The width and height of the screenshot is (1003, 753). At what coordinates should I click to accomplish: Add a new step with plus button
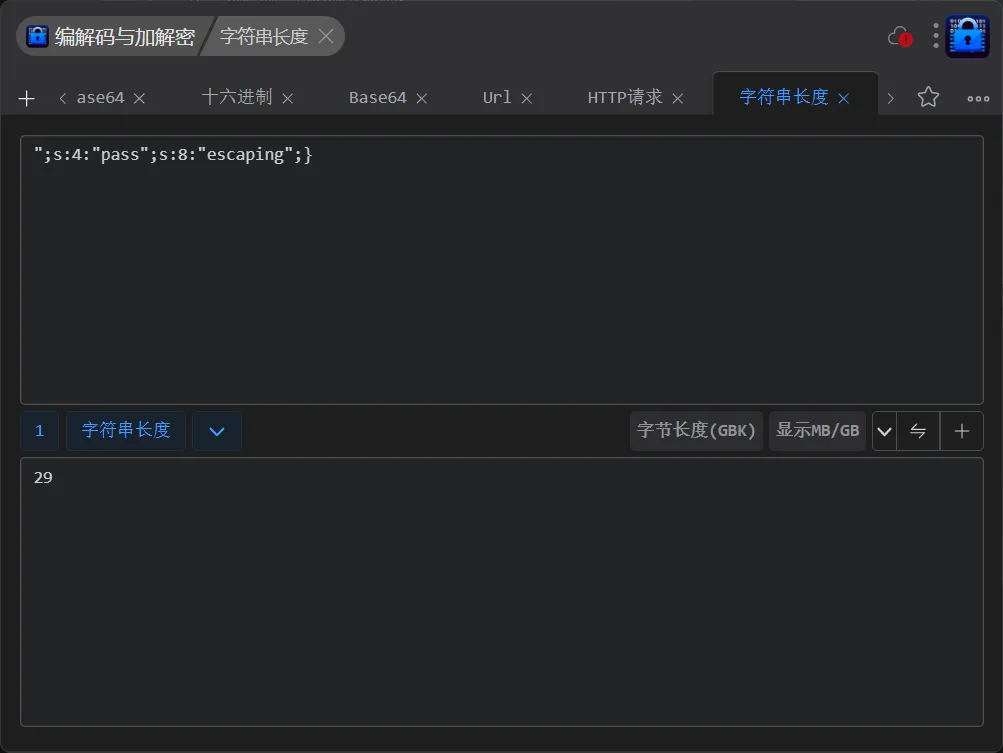click(x=962, y=431)
